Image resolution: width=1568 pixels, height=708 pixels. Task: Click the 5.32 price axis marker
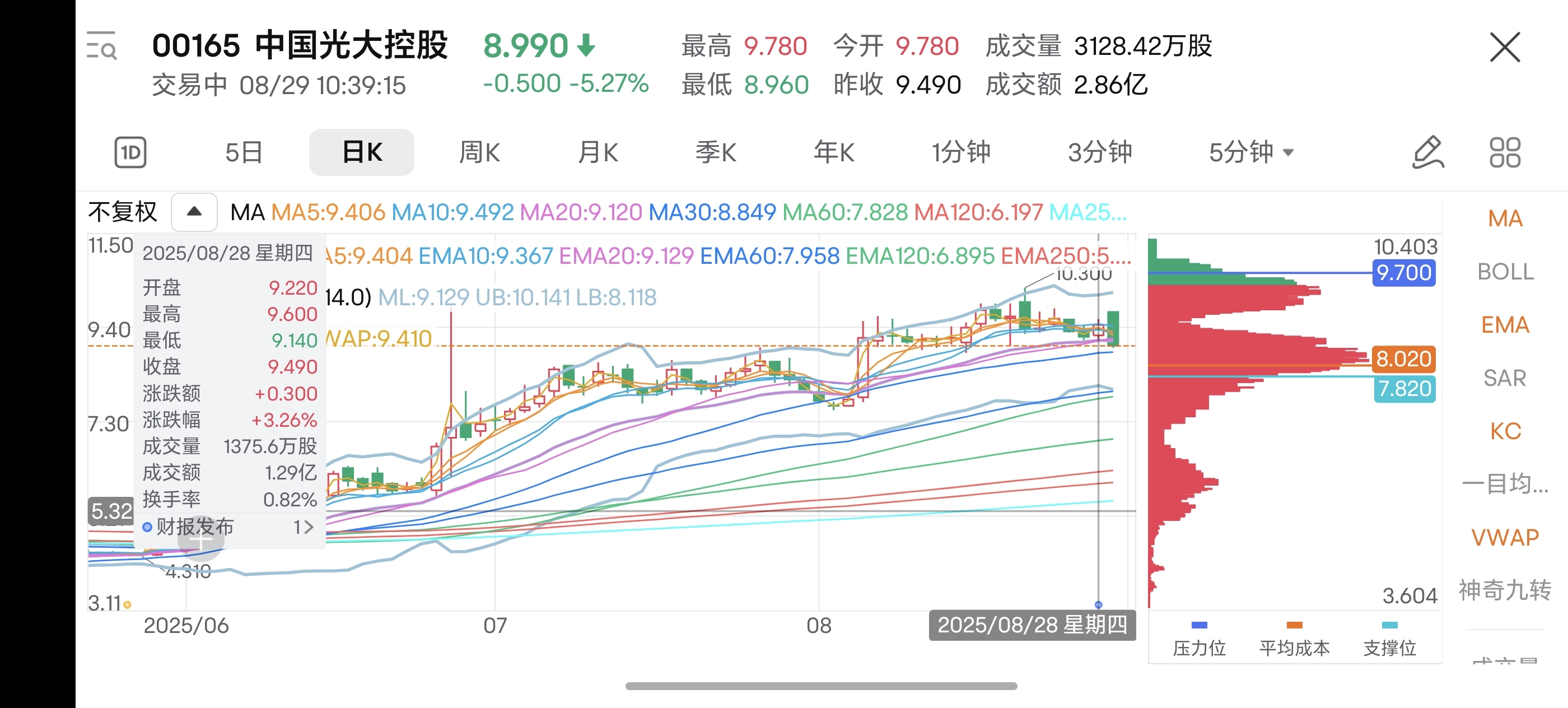click(x=111, y=511)
